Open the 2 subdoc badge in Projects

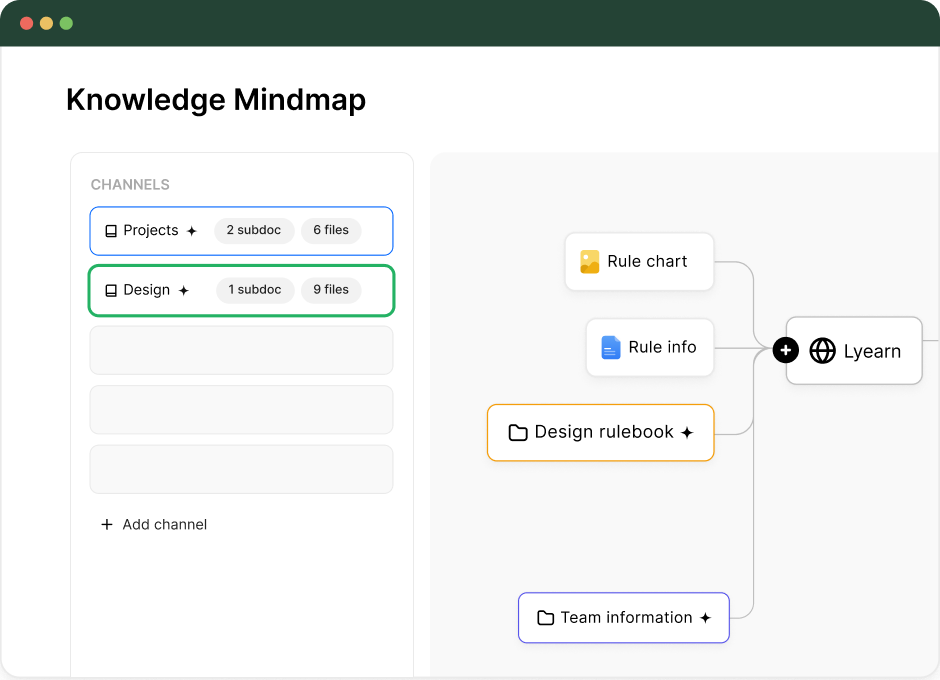(x=254, y=230)
